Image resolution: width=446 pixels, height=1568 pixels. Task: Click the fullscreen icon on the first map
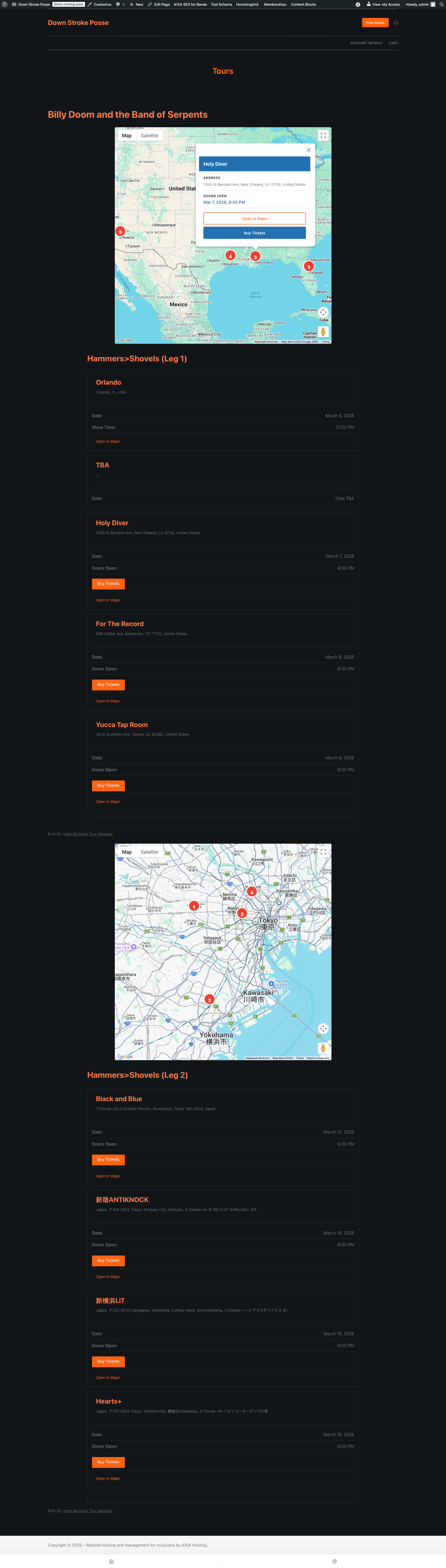click(323, 135)
